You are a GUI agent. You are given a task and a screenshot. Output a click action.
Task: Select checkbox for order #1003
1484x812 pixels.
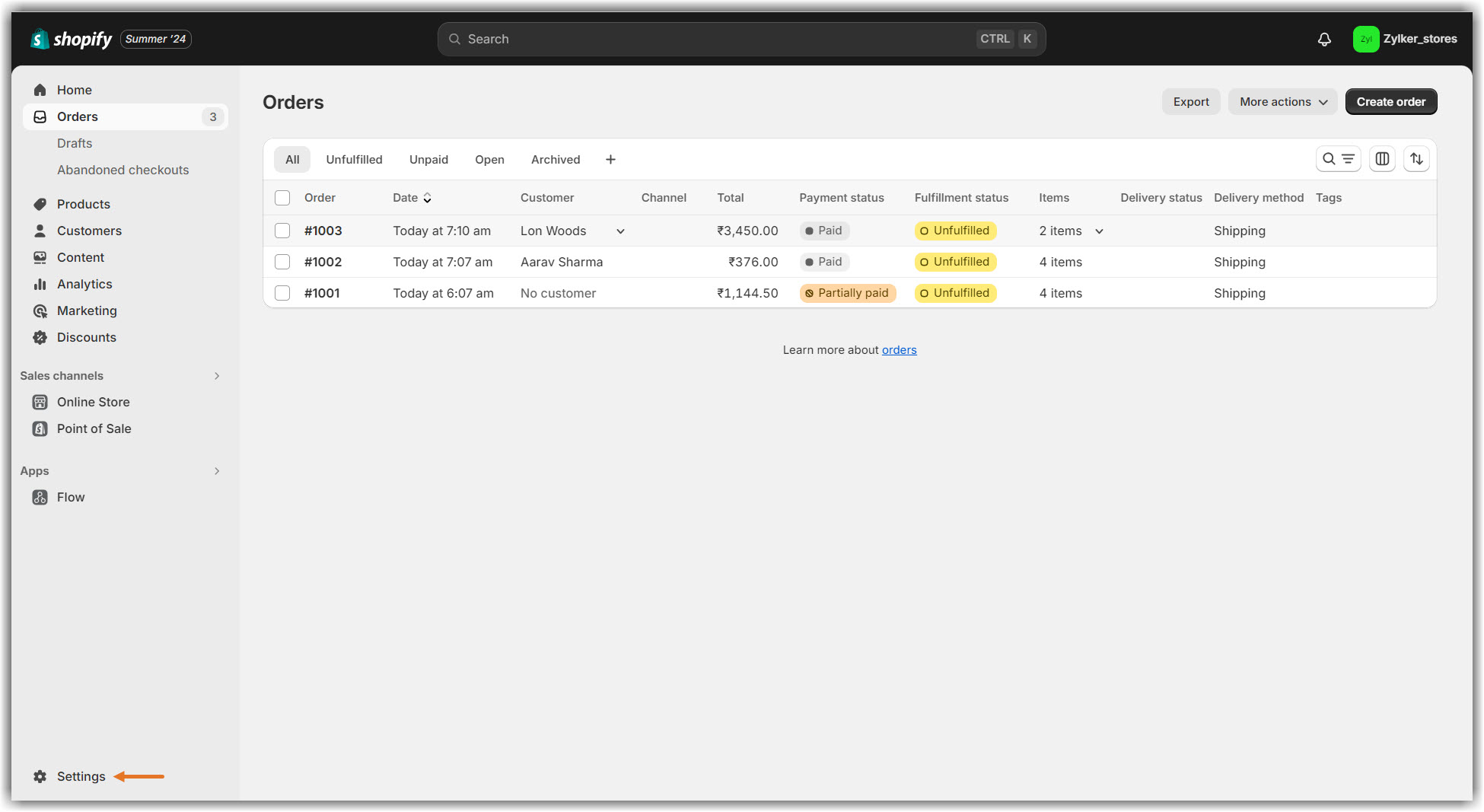click(x=282, y=231)
